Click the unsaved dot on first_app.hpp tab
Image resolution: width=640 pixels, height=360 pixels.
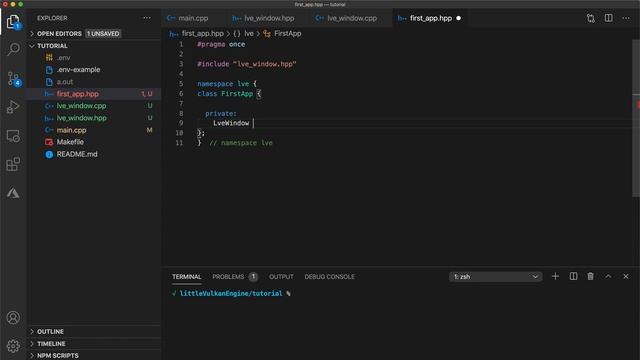[x=458, y=18]
